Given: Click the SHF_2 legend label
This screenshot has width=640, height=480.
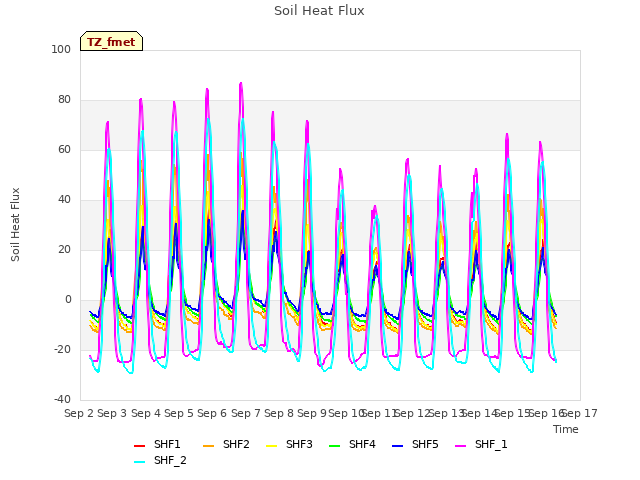Looking at the screenshot, I should click(x=170, y=460).
